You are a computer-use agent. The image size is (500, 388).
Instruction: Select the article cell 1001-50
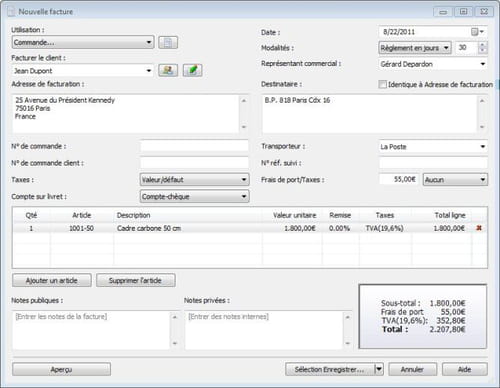pyautogui.click(x=82, y=228)
